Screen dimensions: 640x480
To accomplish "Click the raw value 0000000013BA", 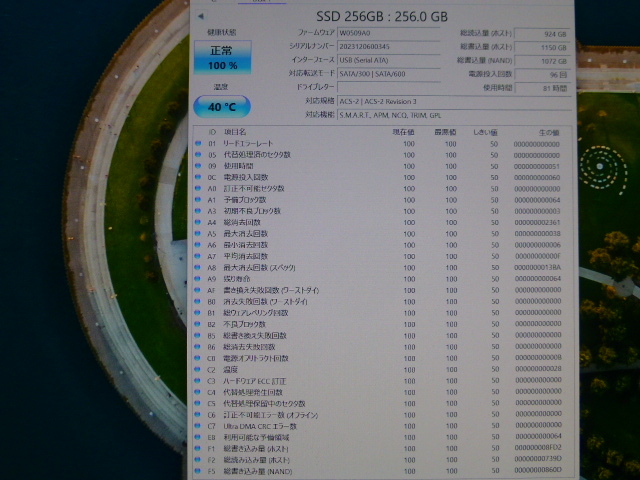I will tap(537, 268).
